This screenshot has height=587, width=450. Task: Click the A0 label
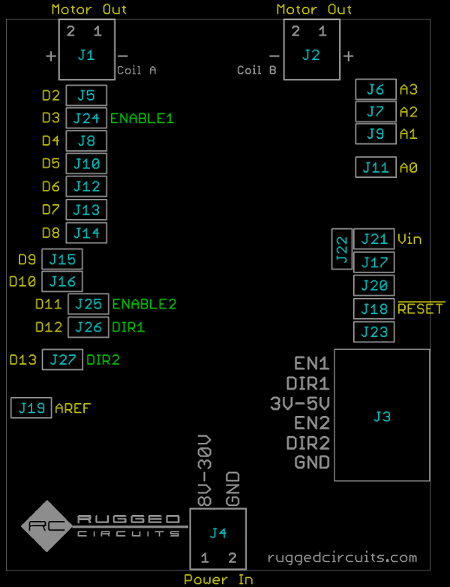point(408,168)
